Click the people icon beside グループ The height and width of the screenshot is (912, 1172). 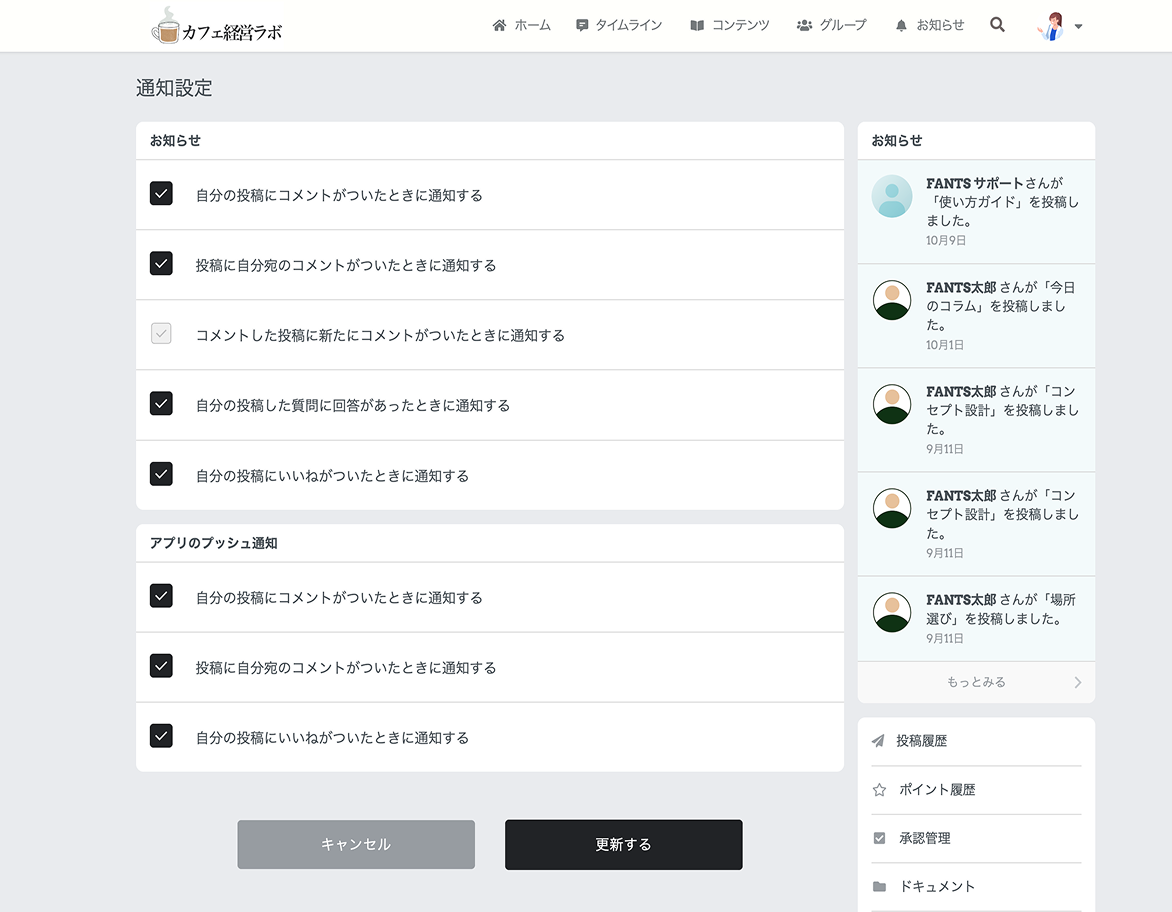[x=804, y=25]
